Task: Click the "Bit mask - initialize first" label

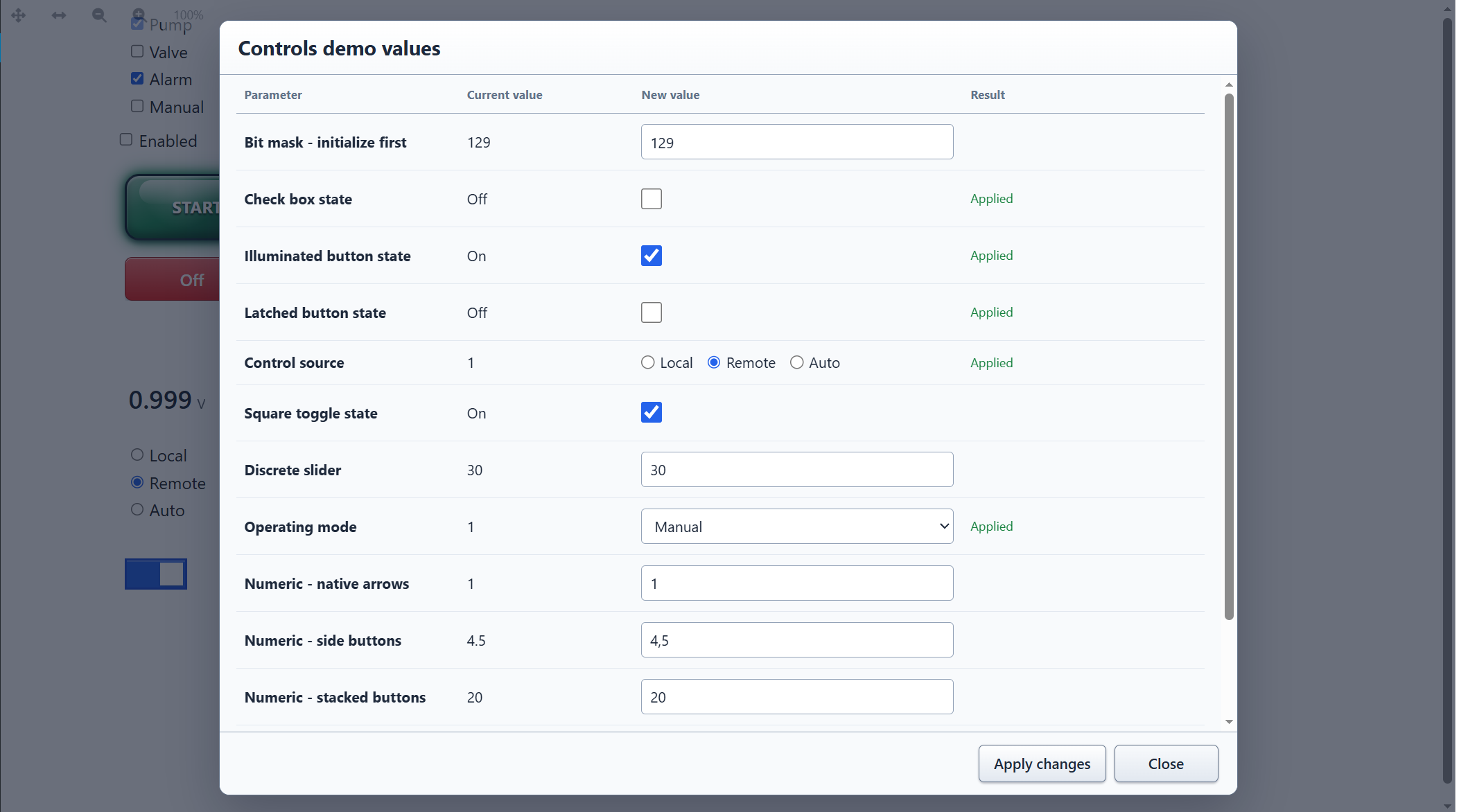Action: [x=325, y=142]
